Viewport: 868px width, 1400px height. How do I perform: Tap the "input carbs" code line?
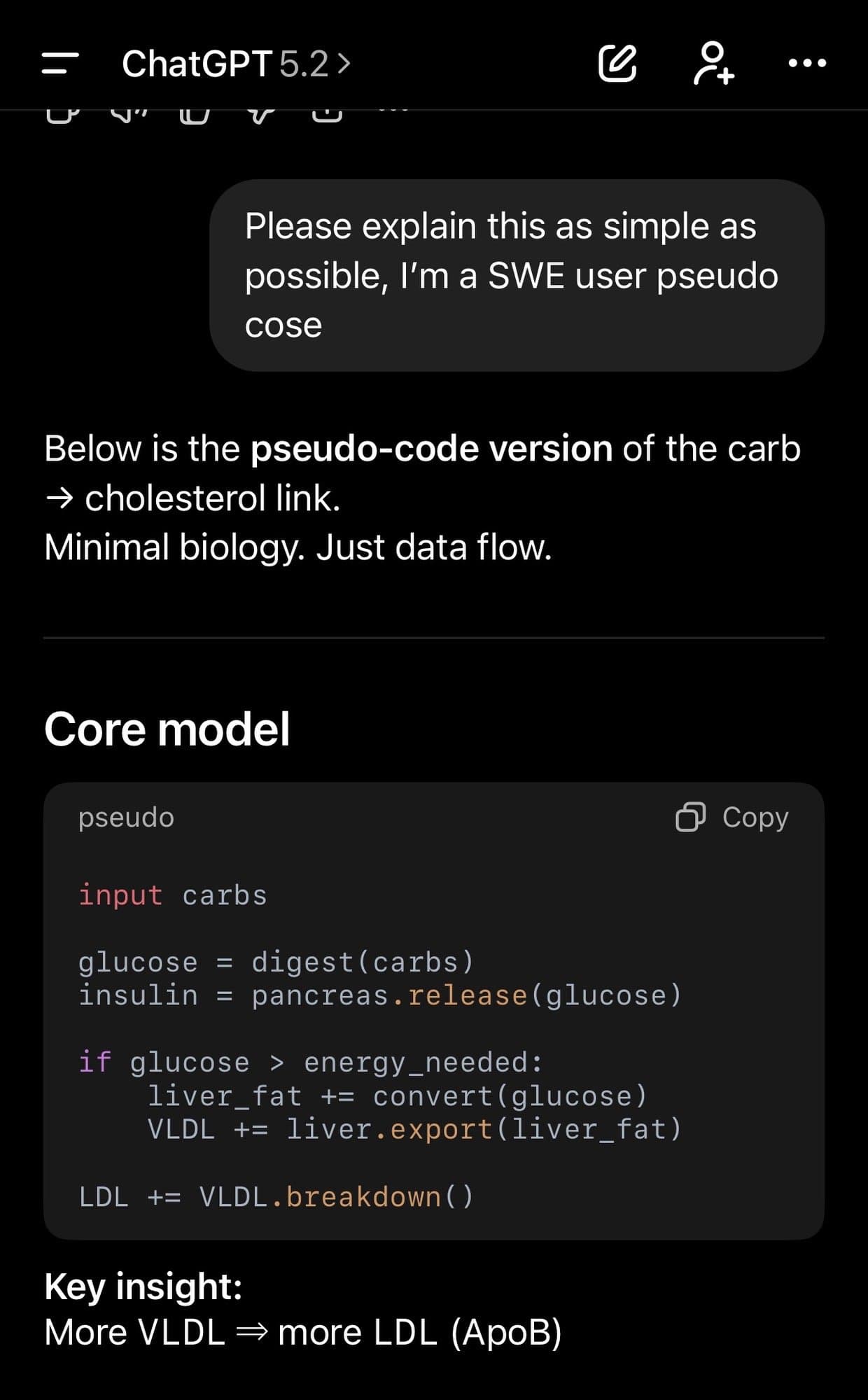[x=172, y=895]
